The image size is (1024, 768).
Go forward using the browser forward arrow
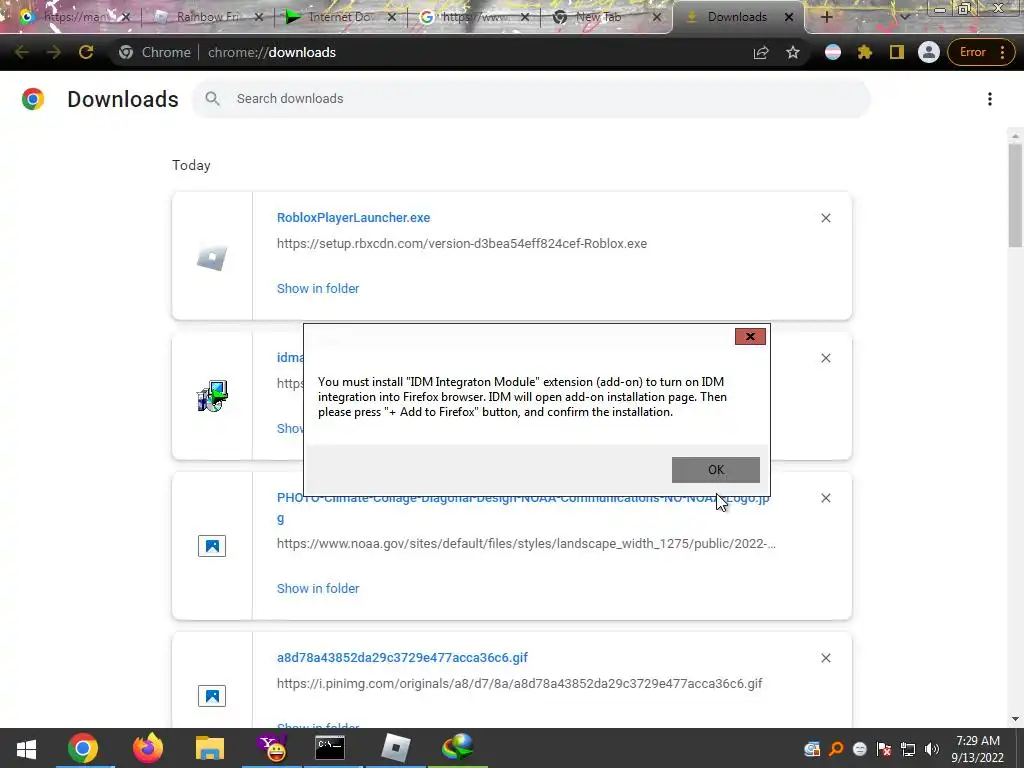coord(54,52)
